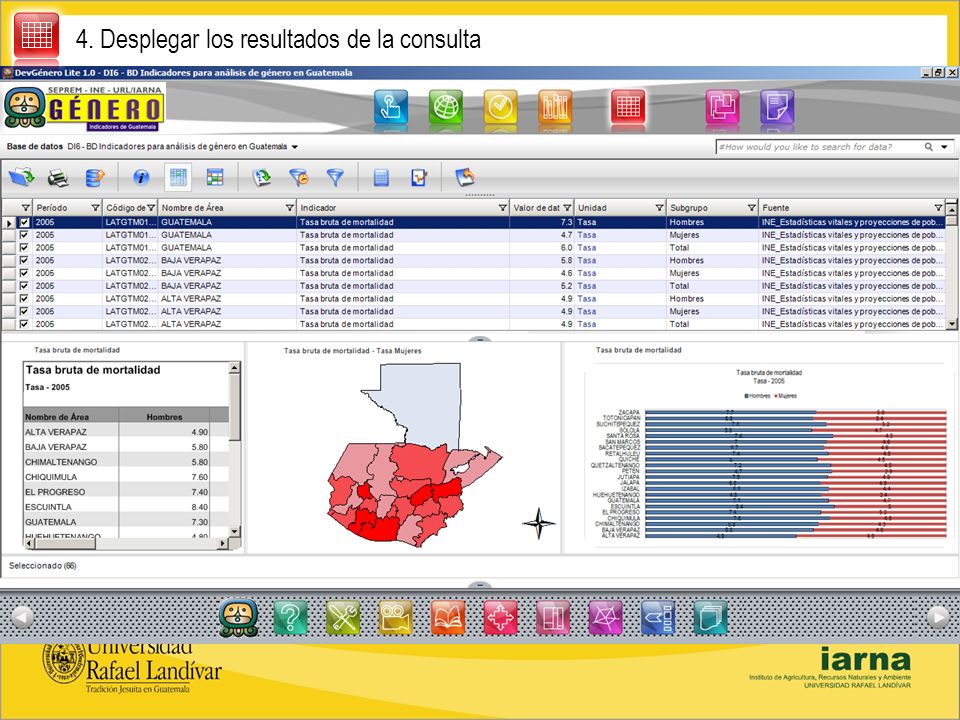Go to next dock icons with right arrow
The width and height of the screenshot is (960, 720).
tap(938, 617)
